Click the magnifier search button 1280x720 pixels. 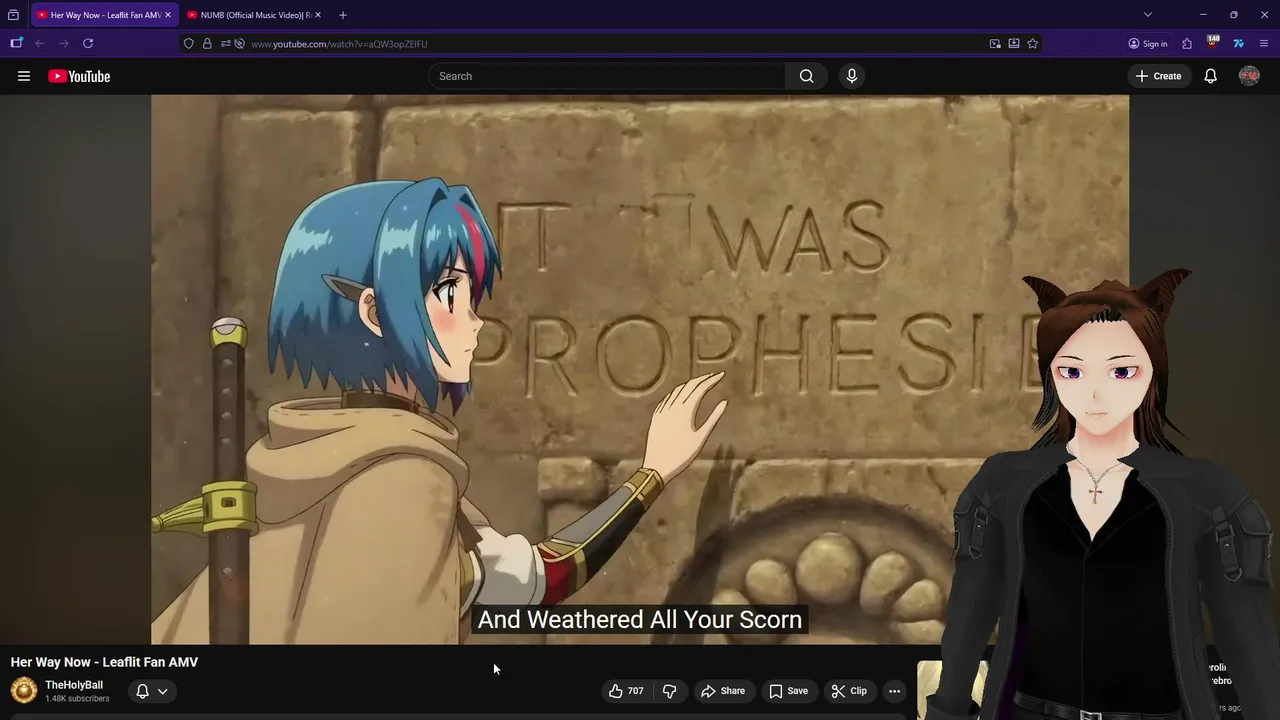807,76
